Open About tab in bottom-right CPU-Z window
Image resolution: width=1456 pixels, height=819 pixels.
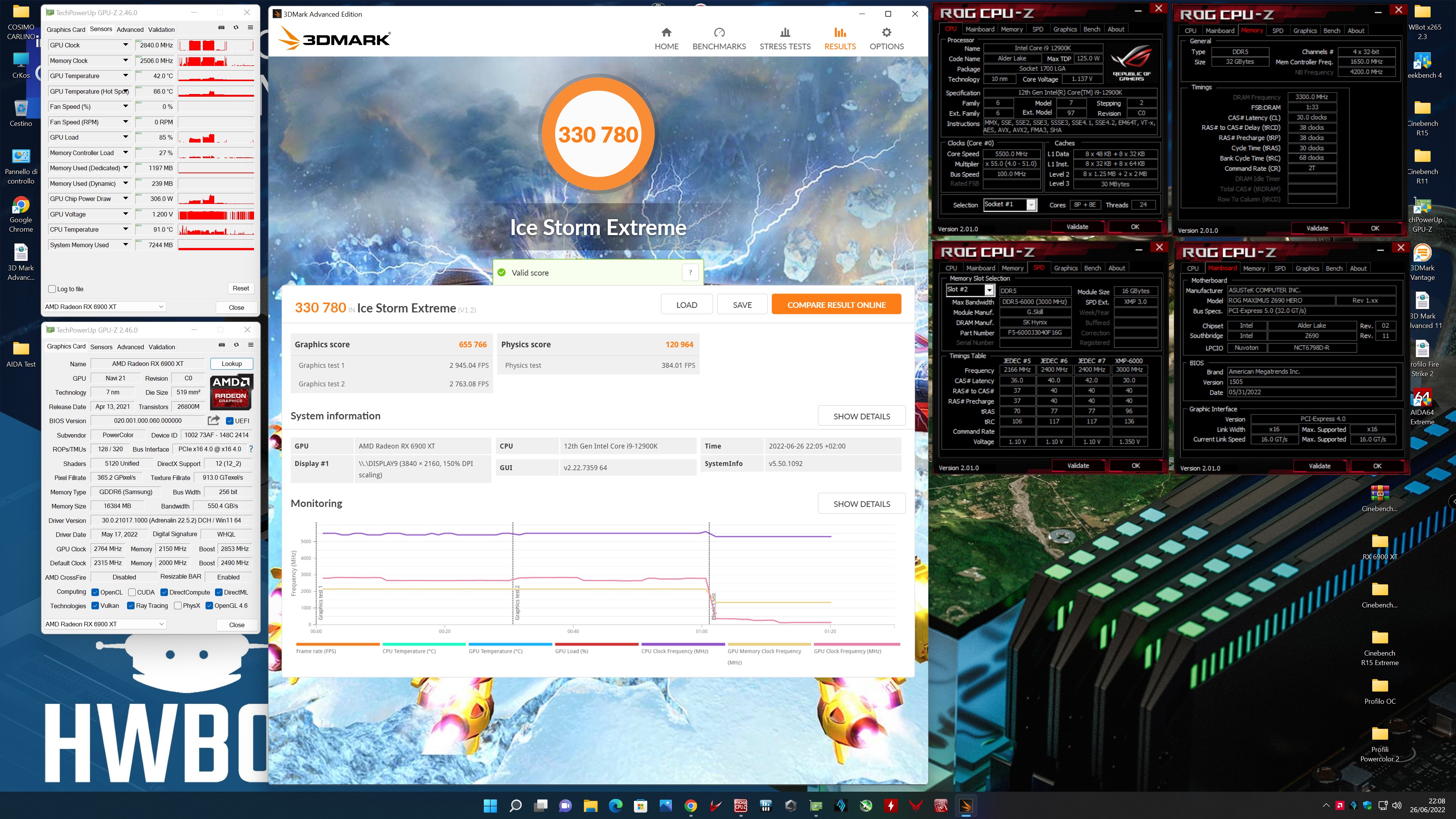coord(1358,268)
